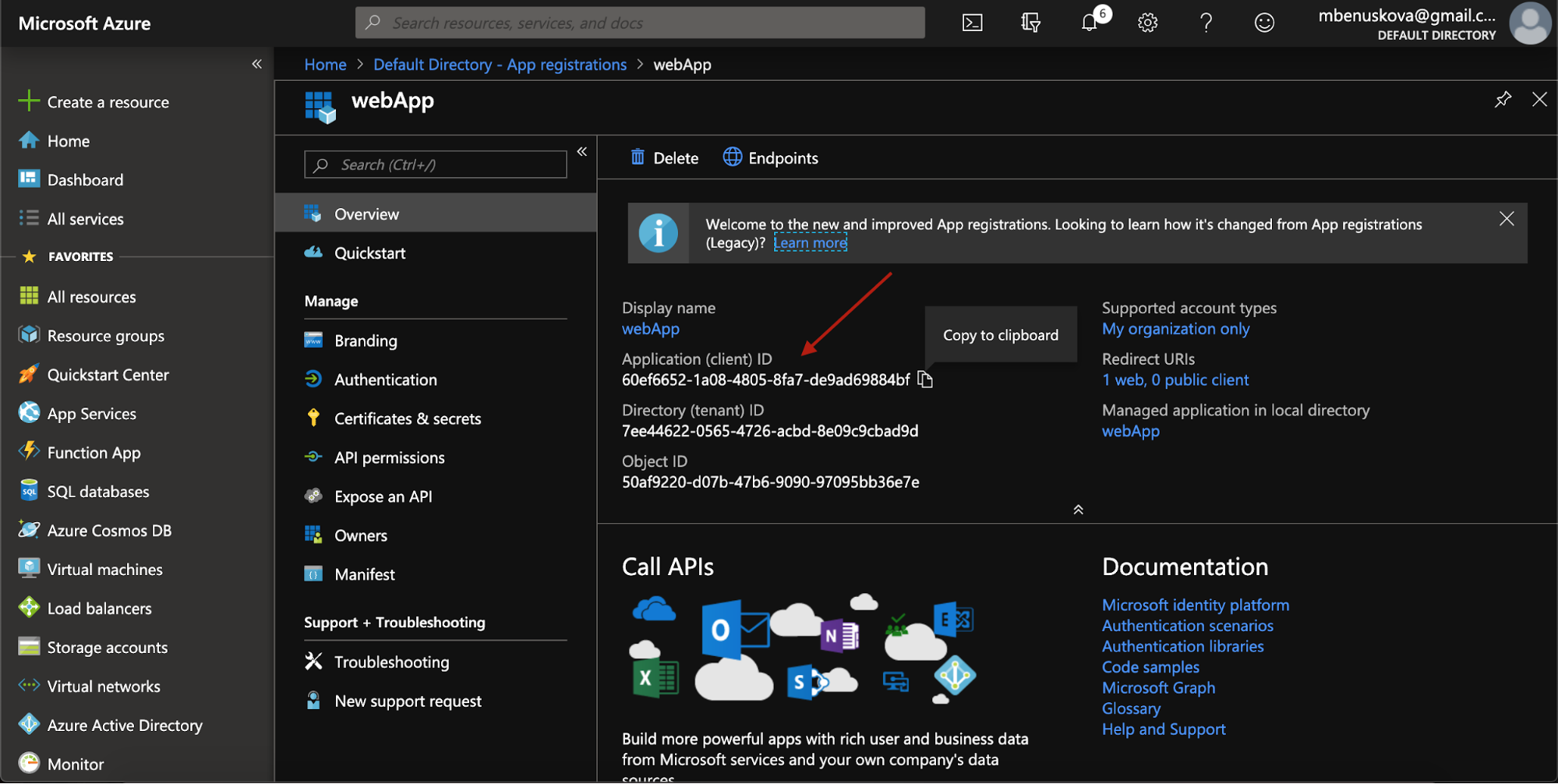Image resolution: width=1558 pixels, height=784 pixels.
Task: Open Storage accounts in the sidebar
Action: pos(107,647)
